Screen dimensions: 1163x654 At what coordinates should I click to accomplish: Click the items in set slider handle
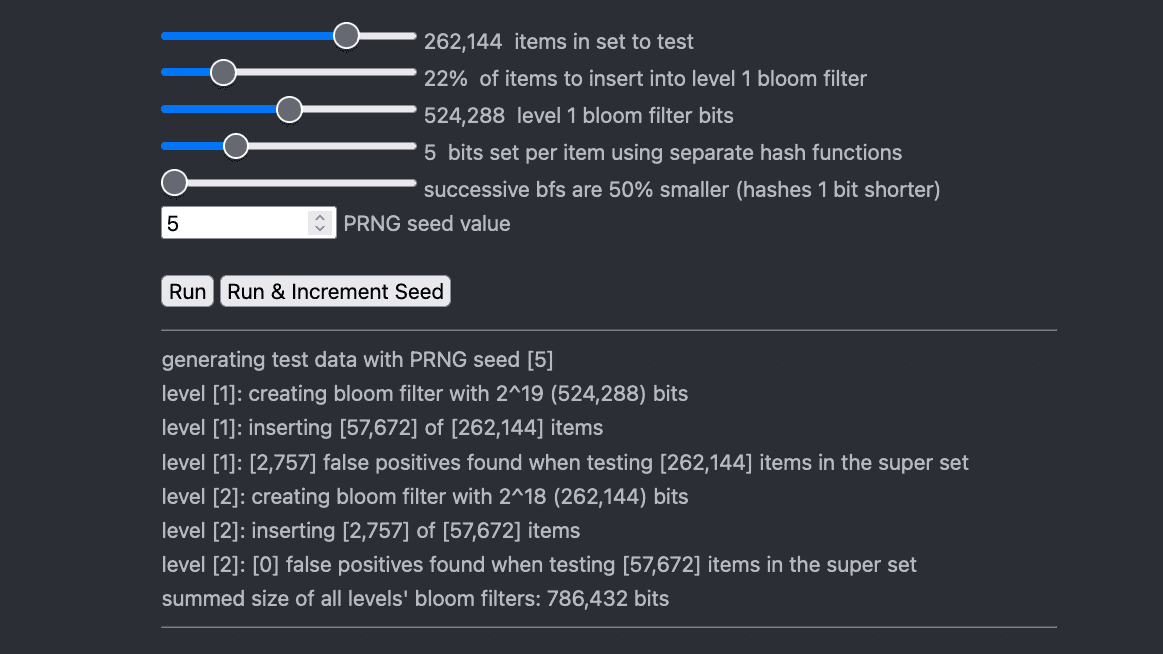pyautogui.click(x=346, y=36)
